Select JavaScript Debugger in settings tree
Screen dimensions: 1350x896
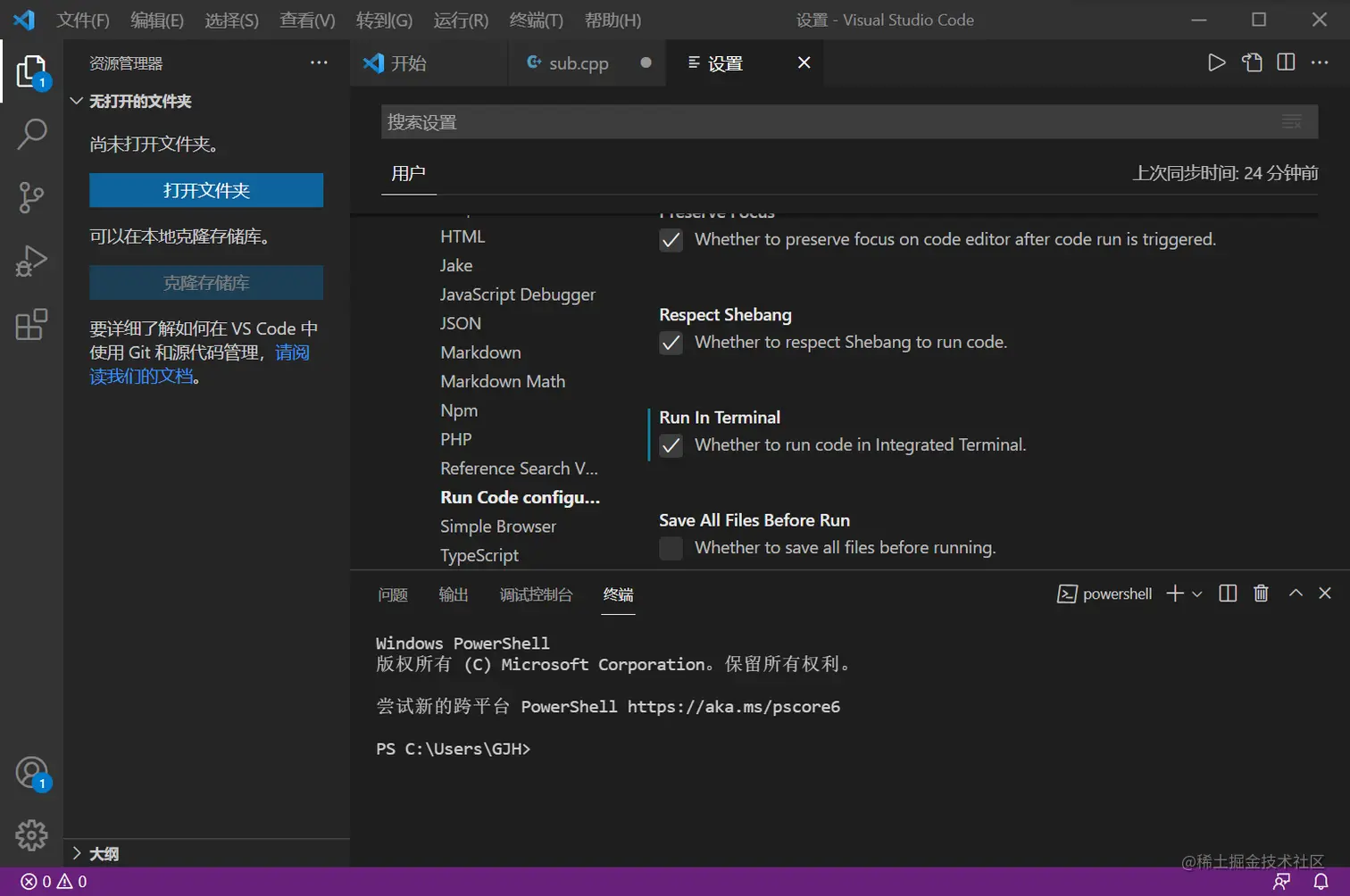pos(518,295)
